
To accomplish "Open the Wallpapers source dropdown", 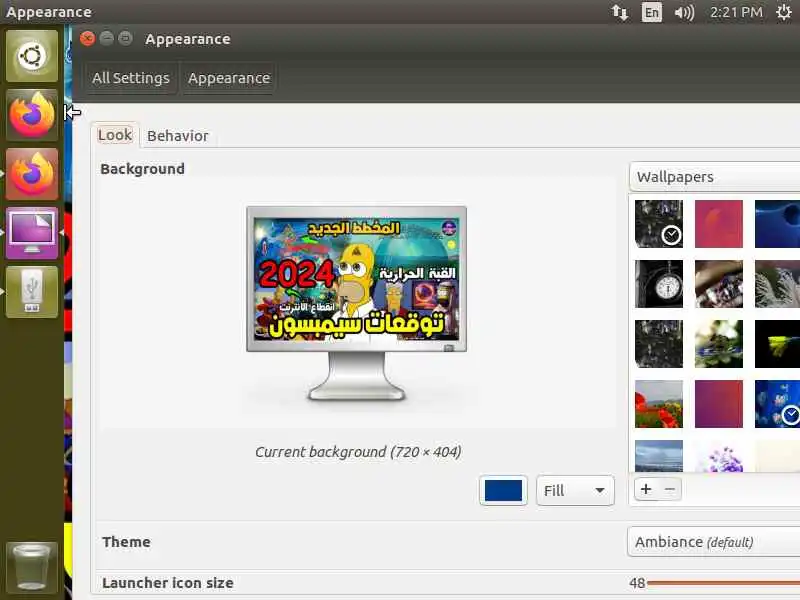I will click(x=714, y=177).
